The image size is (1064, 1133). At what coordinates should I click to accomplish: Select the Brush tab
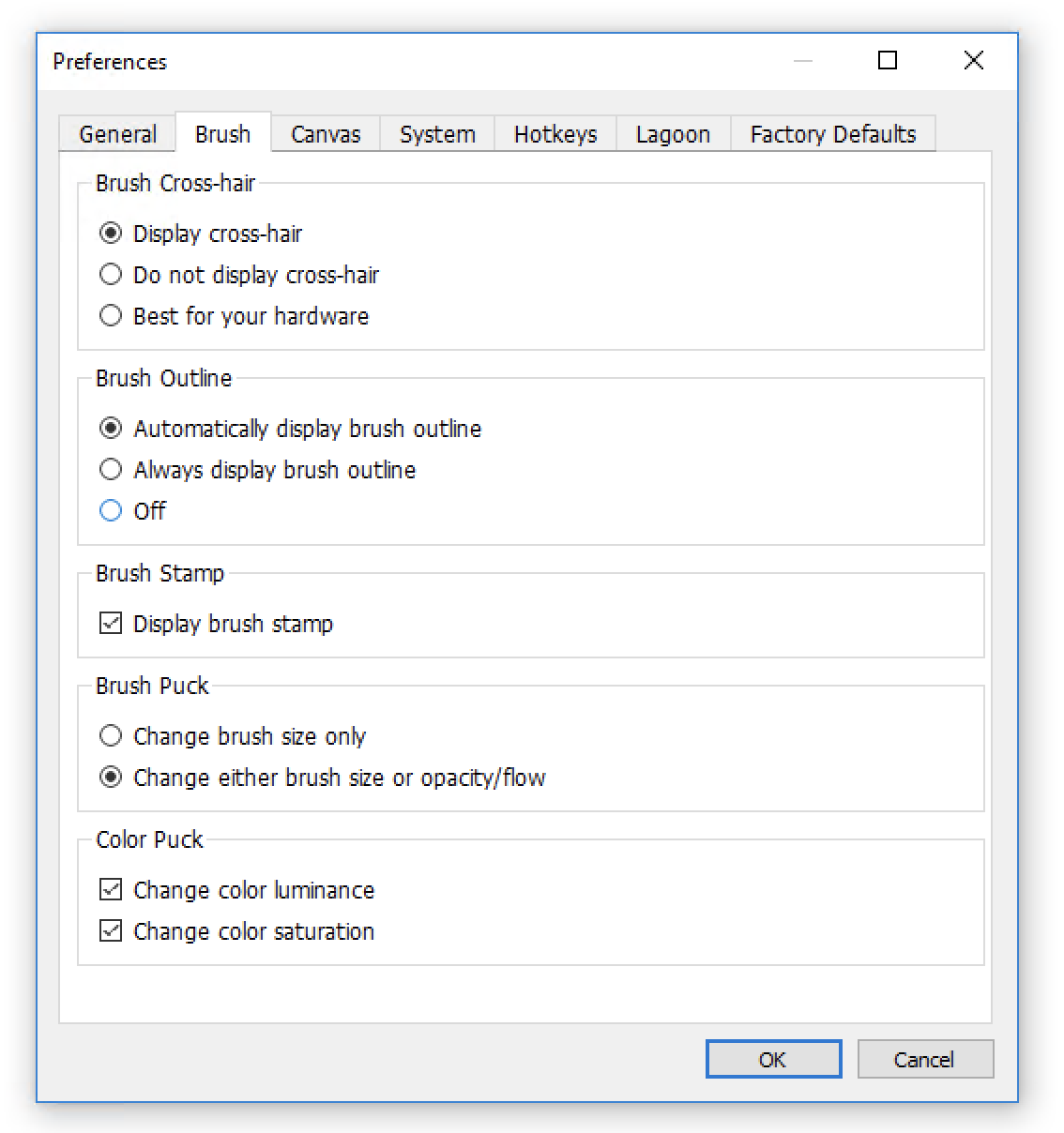click(x=221, y=134)
